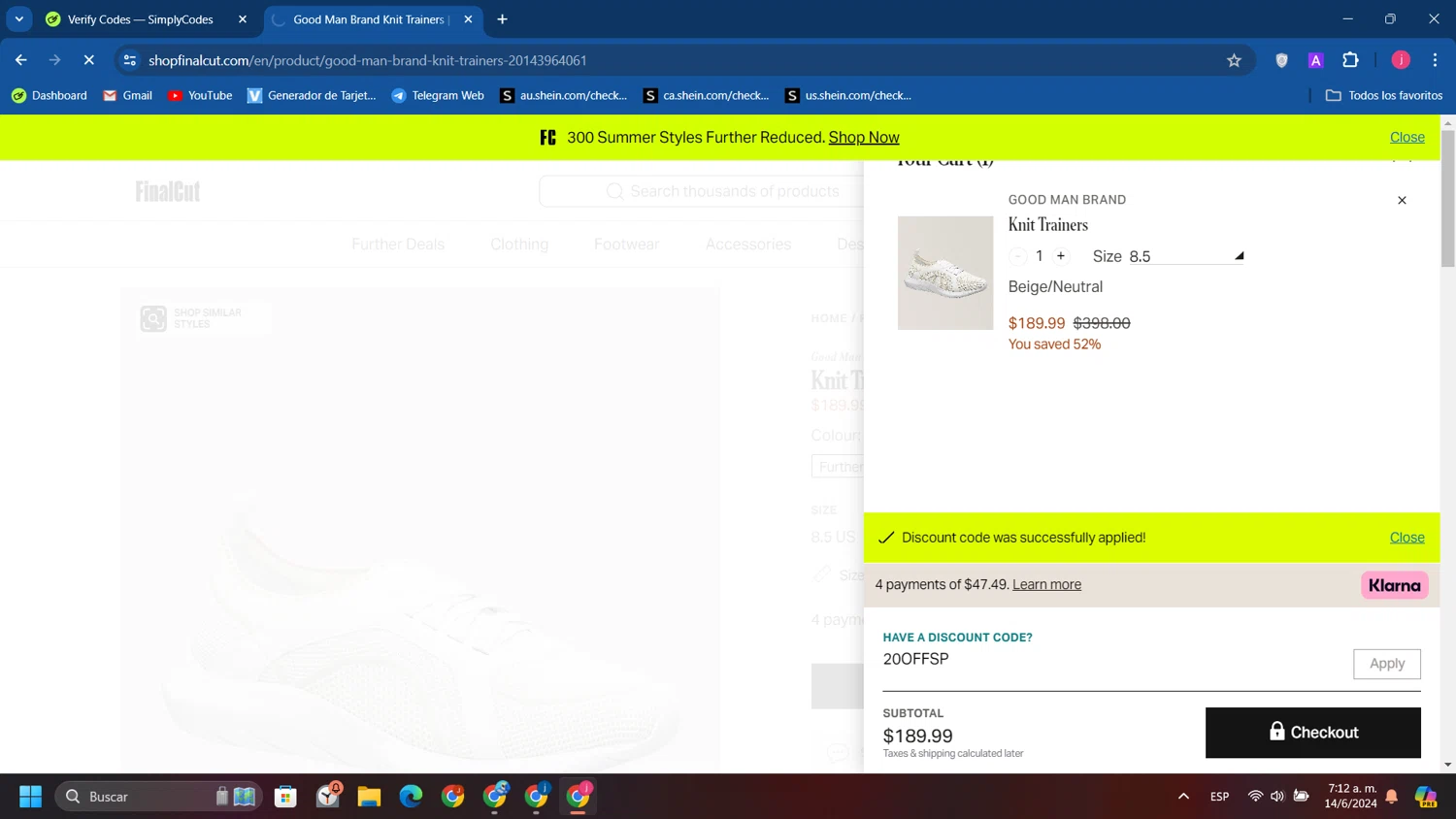This screenshot has height=819, width=1456.
Task: Open au.shein.com/check... bookmark
Action: click(563, 95)
